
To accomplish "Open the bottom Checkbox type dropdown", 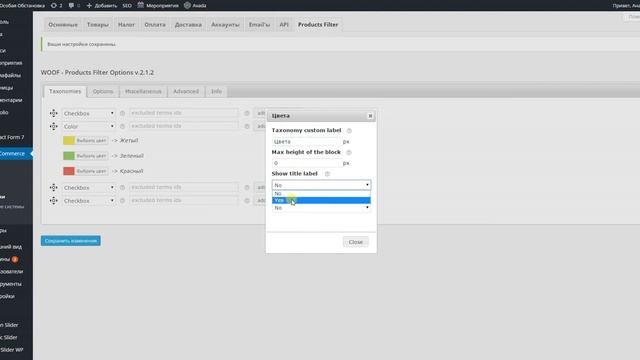I will [88, 201].
